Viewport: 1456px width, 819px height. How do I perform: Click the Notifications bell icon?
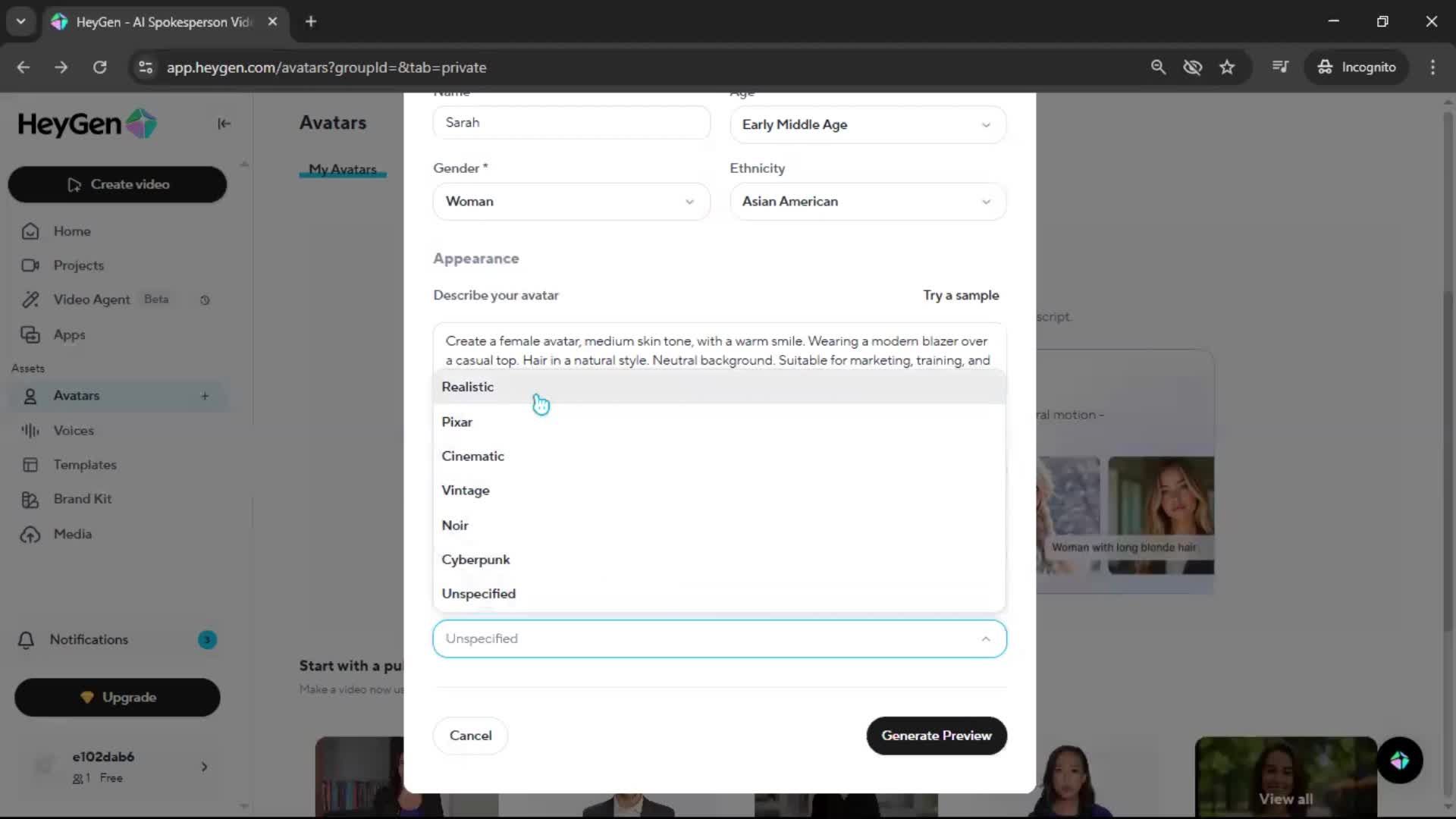click(x=26, y=640)
